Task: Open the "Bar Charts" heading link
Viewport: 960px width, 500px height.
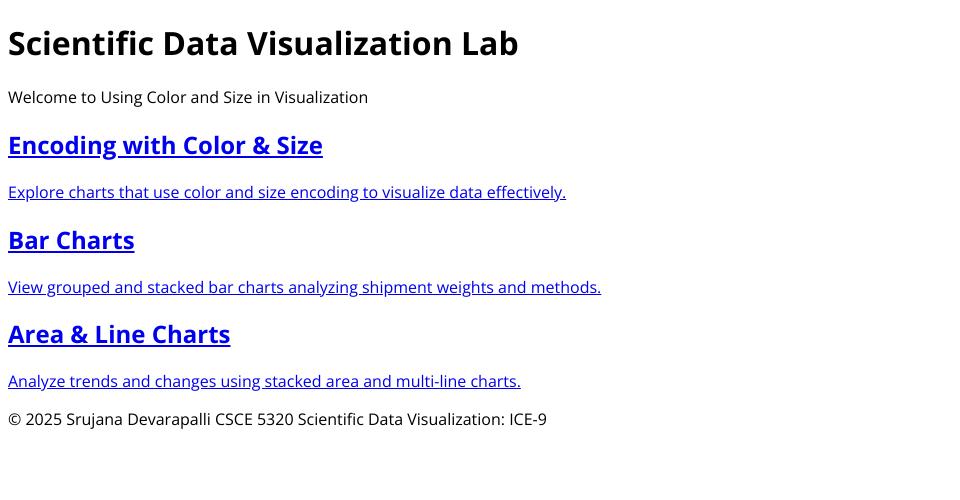Action: pos(71,241)
